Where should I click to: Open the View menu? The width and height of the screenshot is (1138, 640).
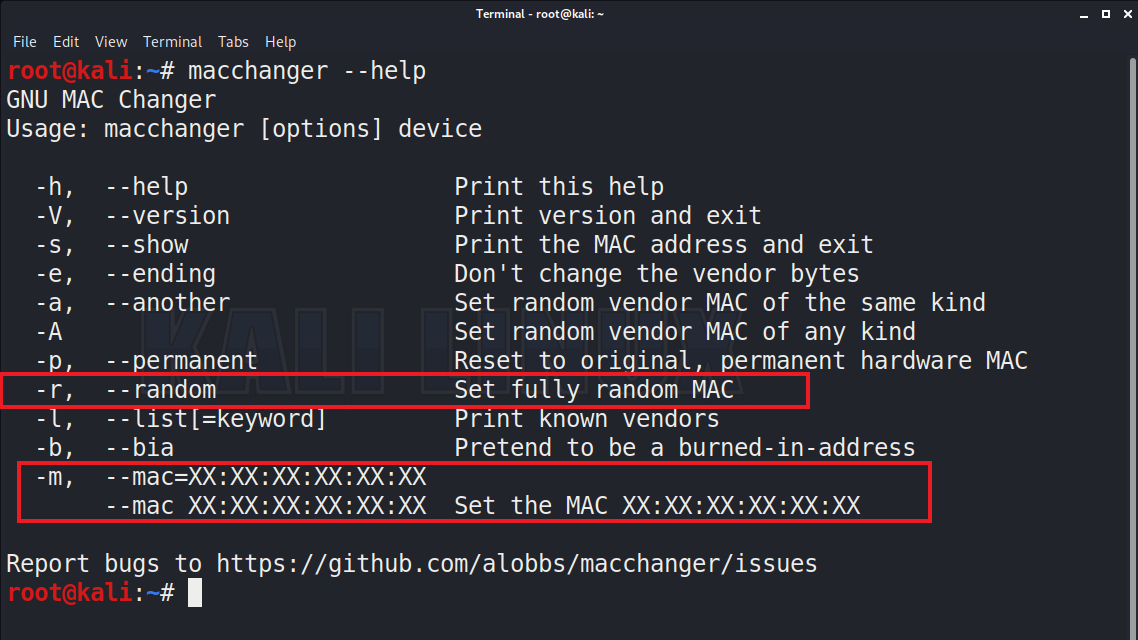[111, 42]
